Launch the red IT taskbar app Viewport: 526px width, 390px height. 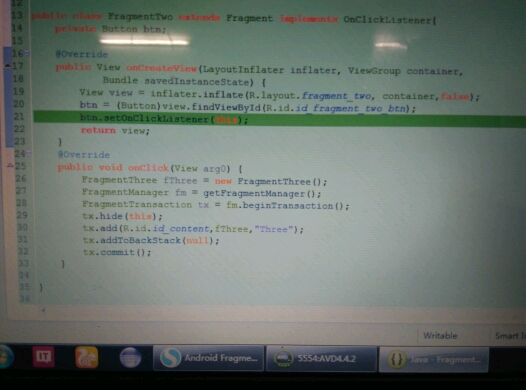[x=43, y=357]
